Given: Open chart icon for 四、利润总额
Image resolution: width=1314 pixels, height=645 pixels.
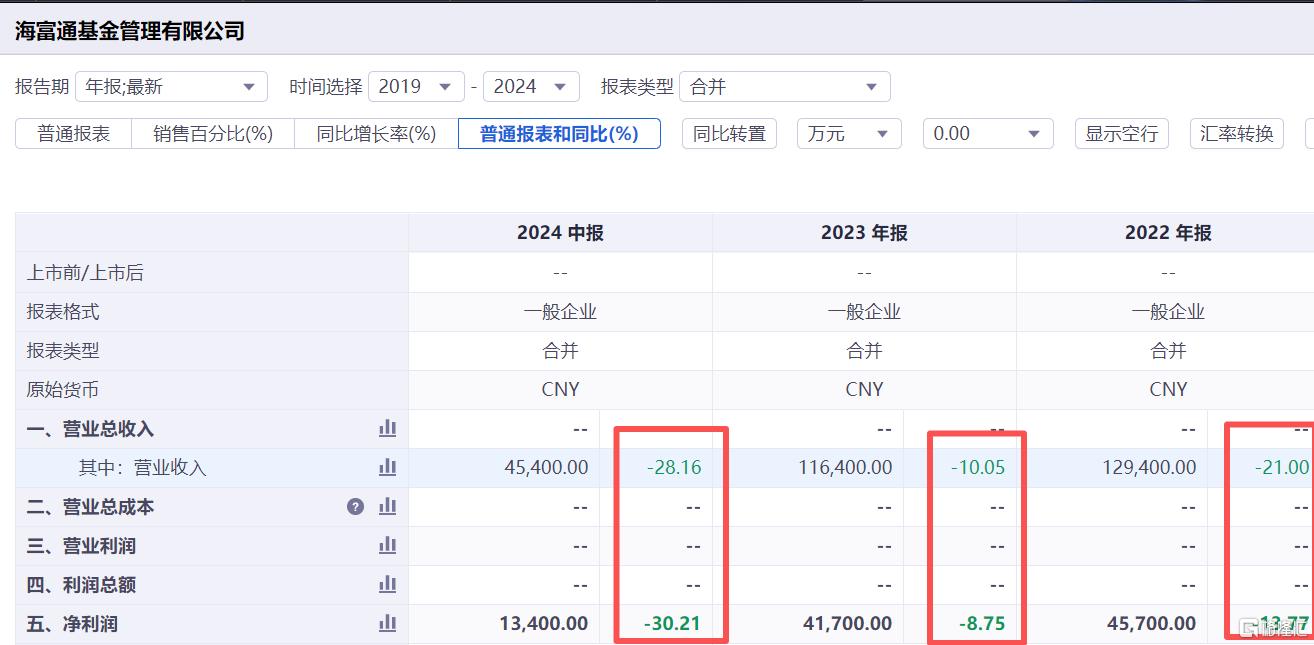Looking at the screenshot, I should point(388,585).
